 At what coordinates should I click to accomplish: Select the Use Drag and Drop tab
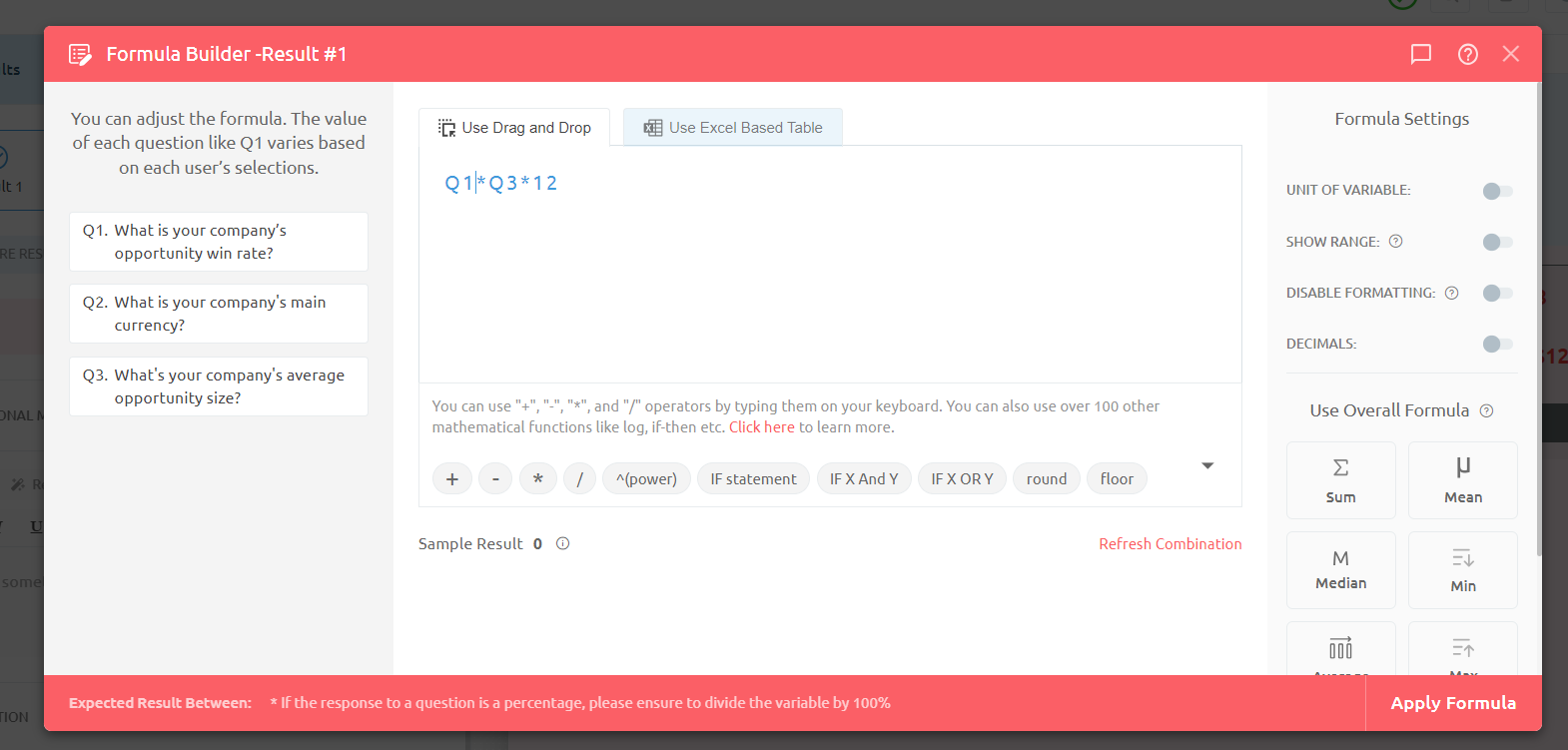click(x=514, y=128)
